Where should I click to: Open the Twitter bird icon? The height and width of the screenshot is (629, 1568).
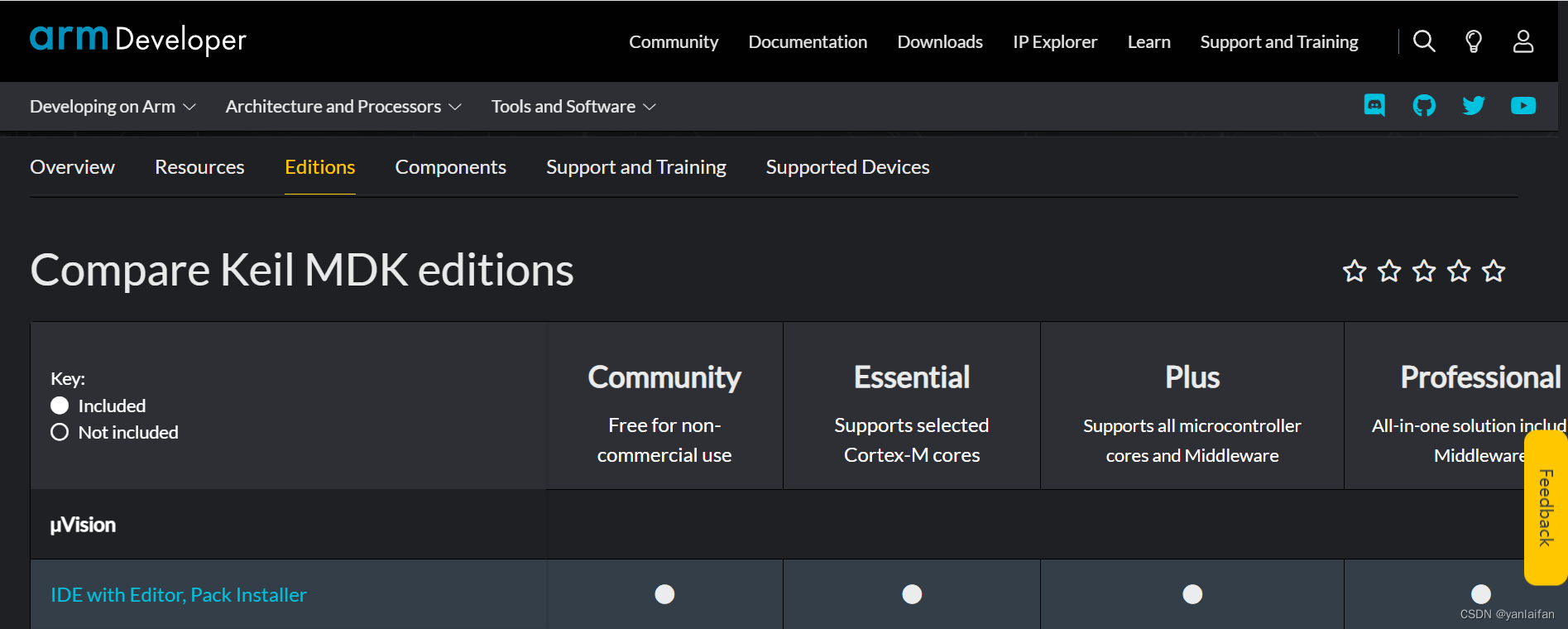pyautogui.click(x=1473, y=105)
